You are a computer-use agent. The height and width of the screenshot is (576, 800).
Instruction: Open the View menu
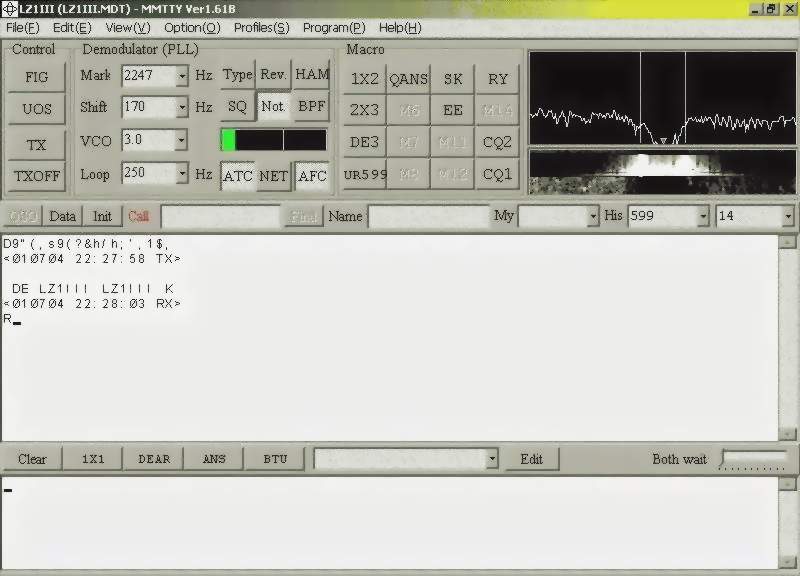[128, 28]
